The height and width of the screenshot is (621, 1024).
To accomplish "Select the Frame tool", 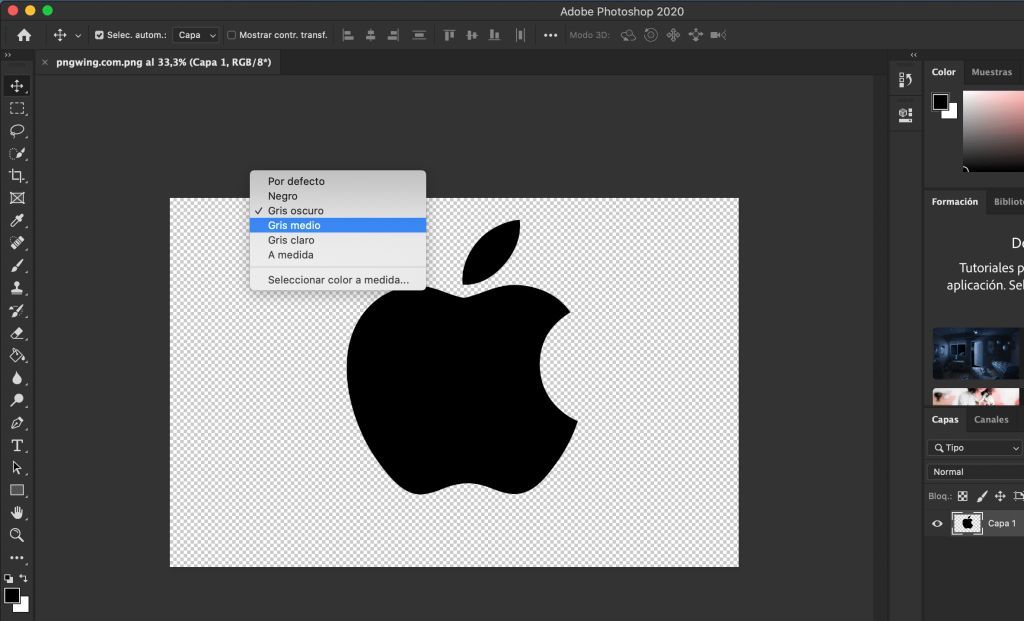I will [x=17, y=198].
